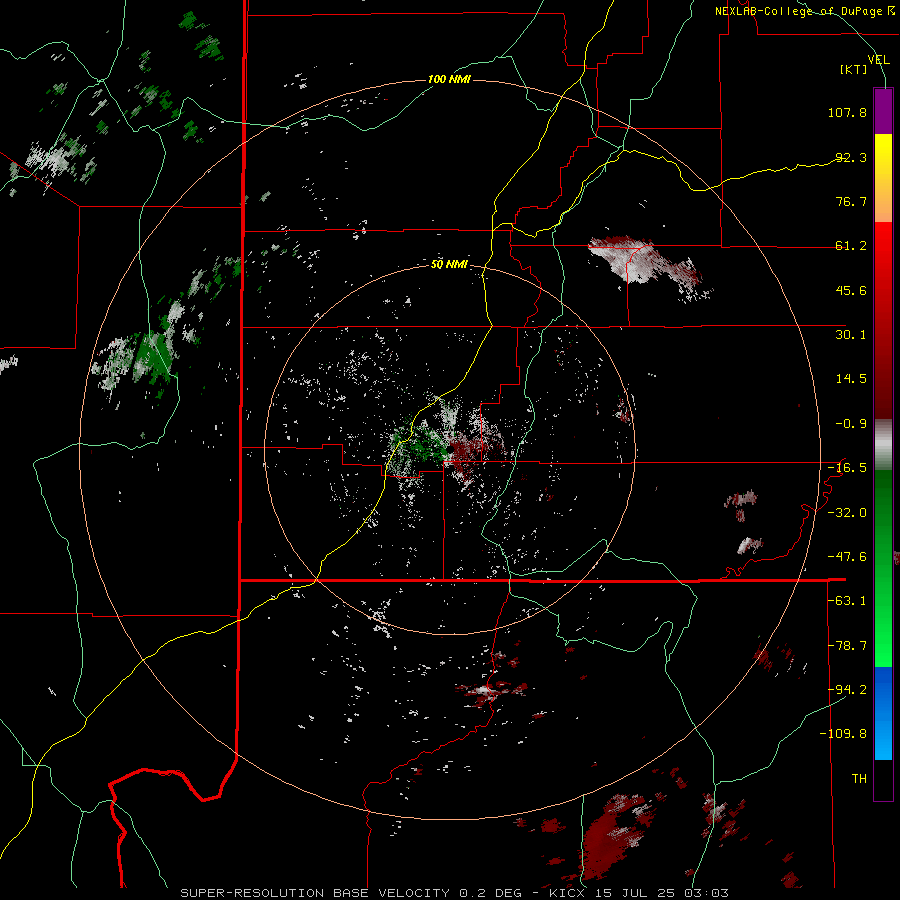Click the 50 NMI range ring label

pos(449,265)
